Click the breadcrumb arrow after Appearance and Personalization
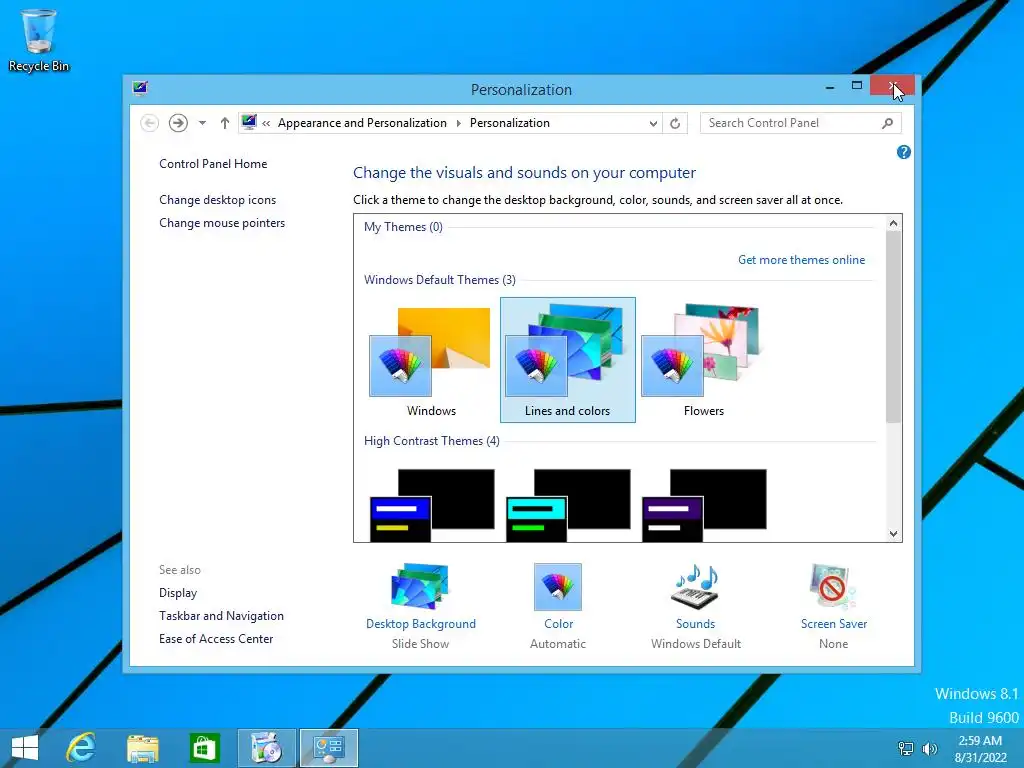Image resolution: width=1024 pixels, height=768 pixels. click(458, 123)
